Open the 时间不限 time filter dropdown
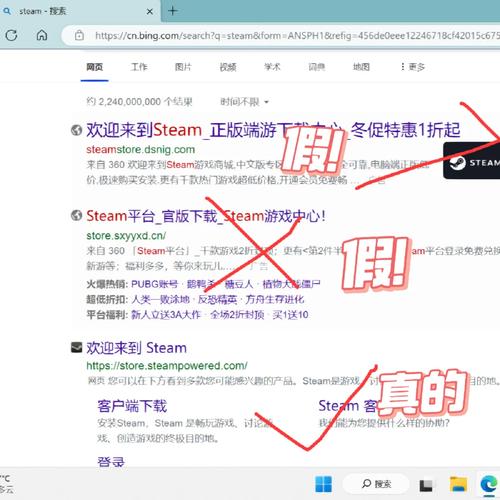Image resolution: width=500 pixels, height=500 pixels. [x=244, y=102]
